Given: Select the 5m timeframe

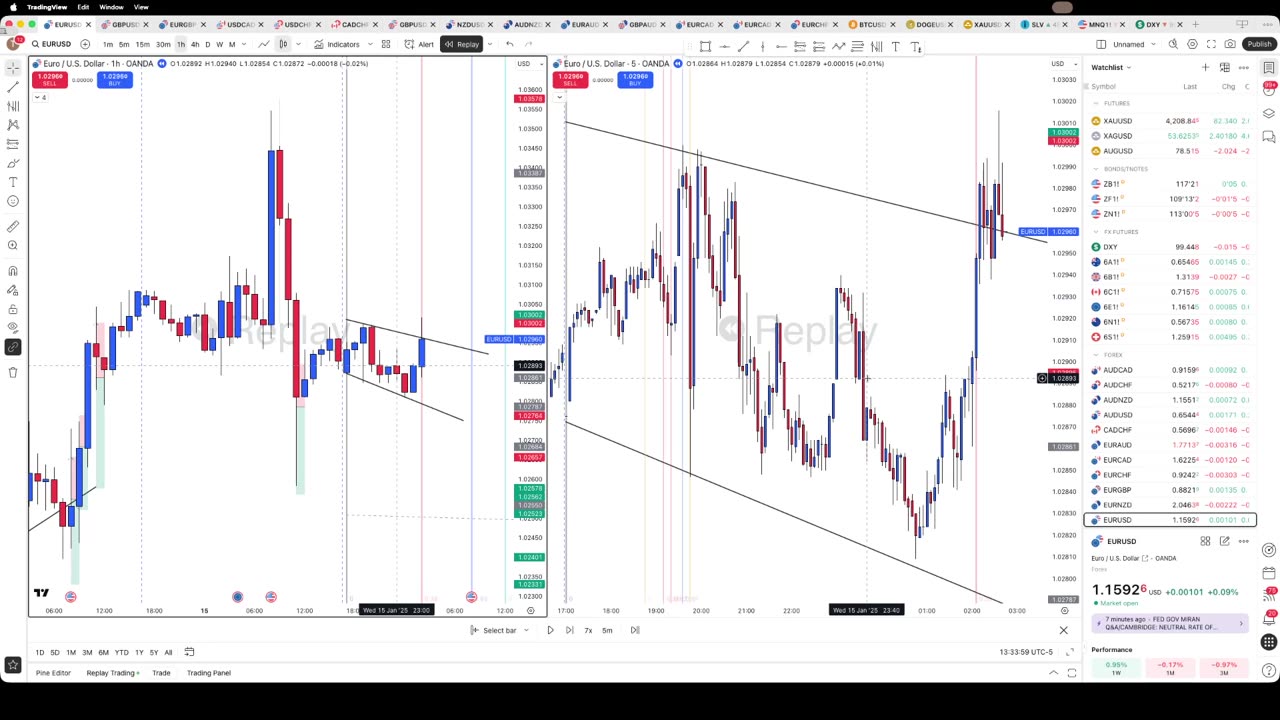Looking at the screenshot, I should tap(124, 44).
